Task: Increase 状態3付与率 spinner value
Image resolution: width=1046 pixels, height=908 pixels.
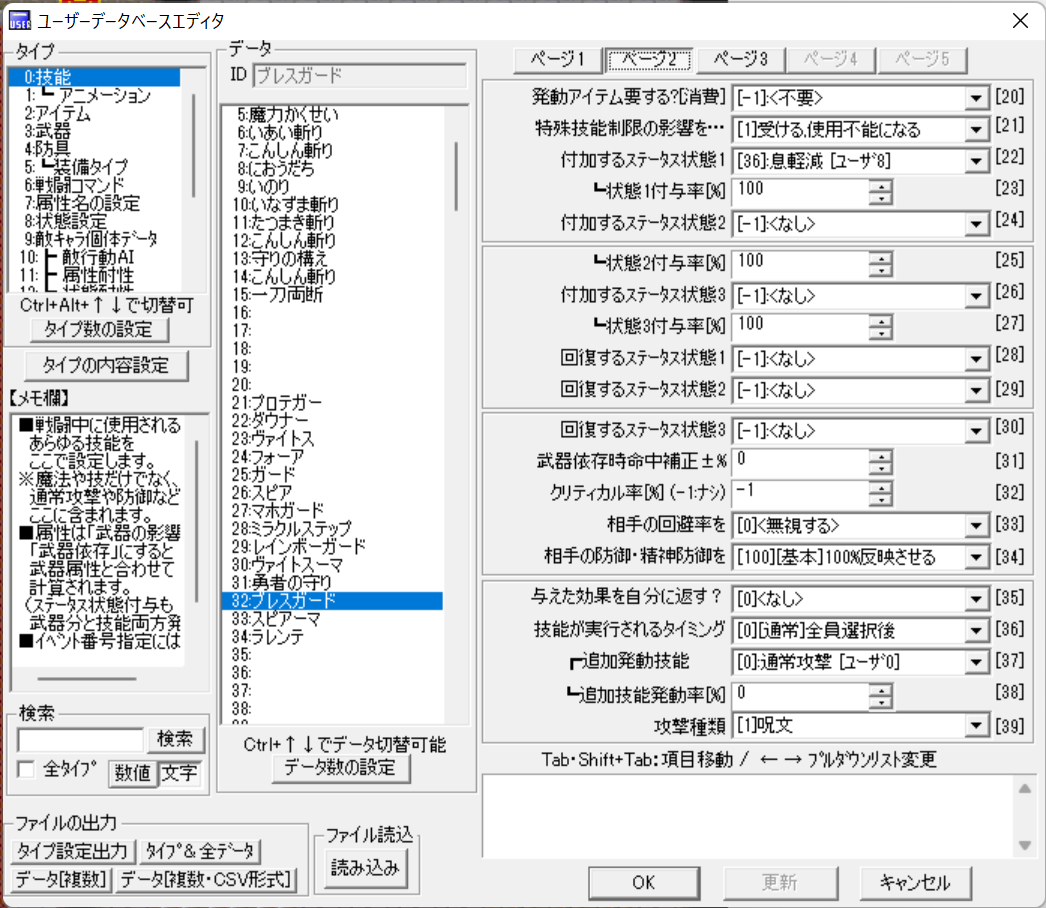Action: (881, 321)
